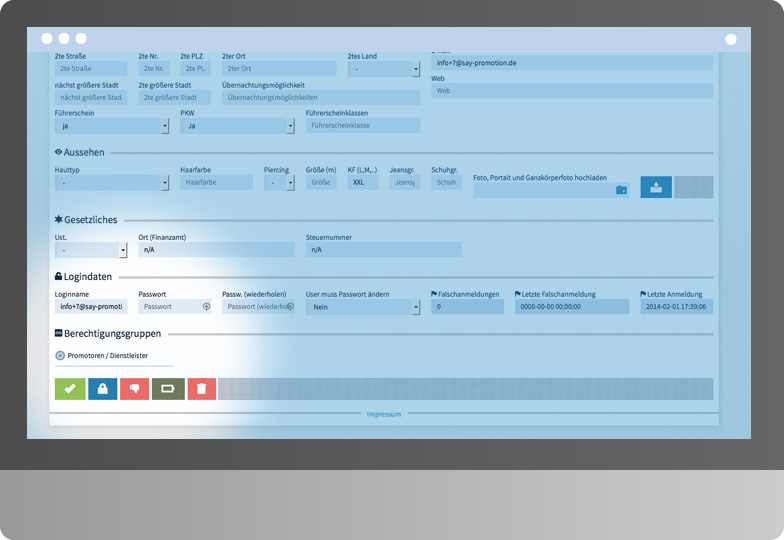784x540 pixels.
Task: Open the PKW dropdown
Action: [237, 126]
